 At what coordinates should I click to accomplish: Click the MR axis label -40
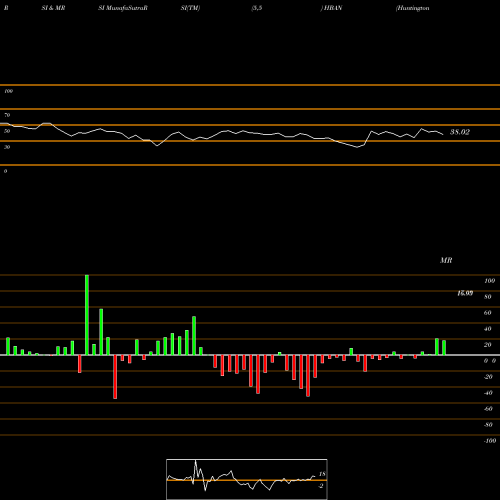(x=488, y=393)
